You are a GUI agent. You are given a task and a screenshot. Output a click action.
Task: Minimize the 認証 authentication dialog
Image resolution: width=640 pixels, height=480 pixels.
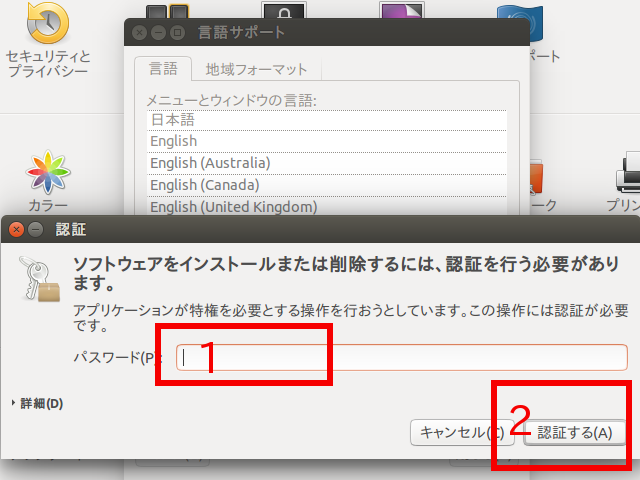[x=35, y=230]
